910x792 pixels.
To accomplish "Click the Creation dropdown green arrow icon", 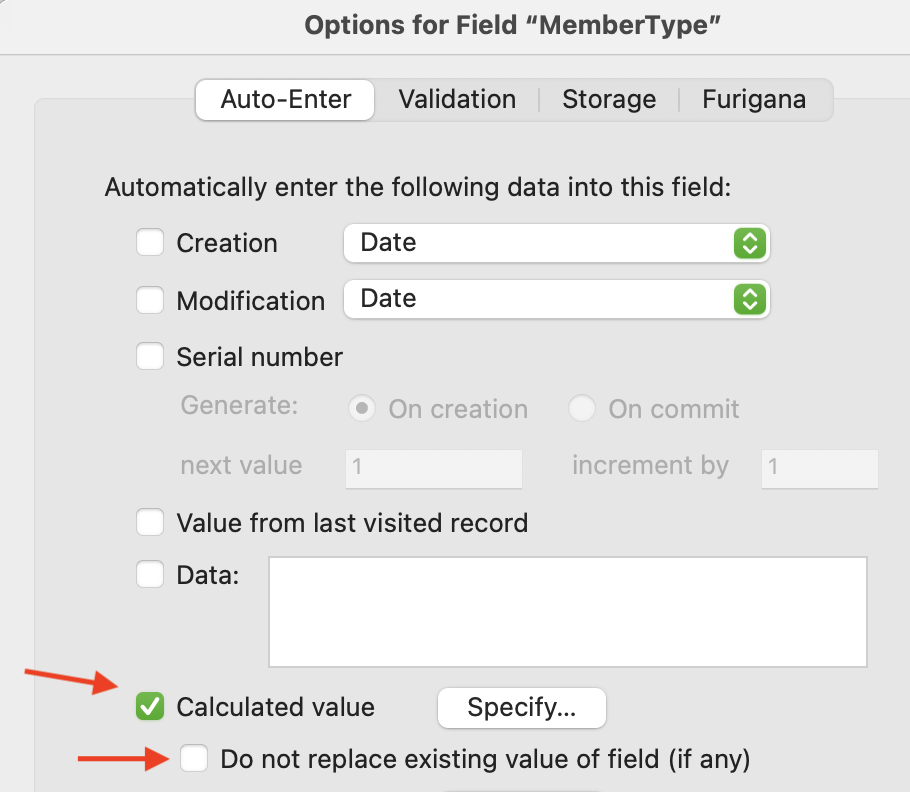I will (x=749, y=243).
